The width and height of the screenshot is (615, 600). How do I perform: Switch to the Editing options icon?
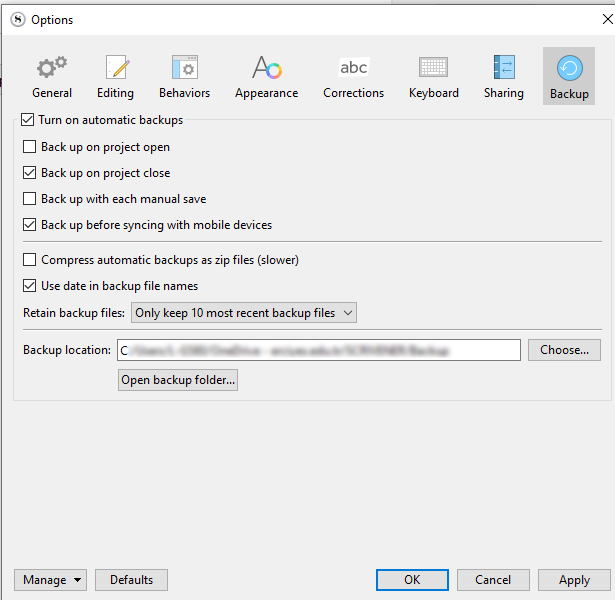[116, 77]
